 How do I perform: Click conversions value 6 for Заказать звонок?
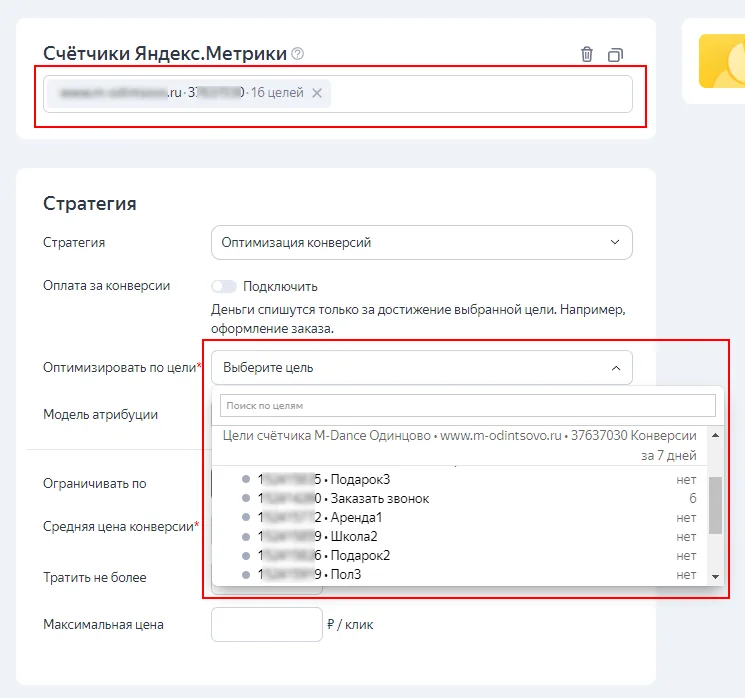tap(693, 498)
